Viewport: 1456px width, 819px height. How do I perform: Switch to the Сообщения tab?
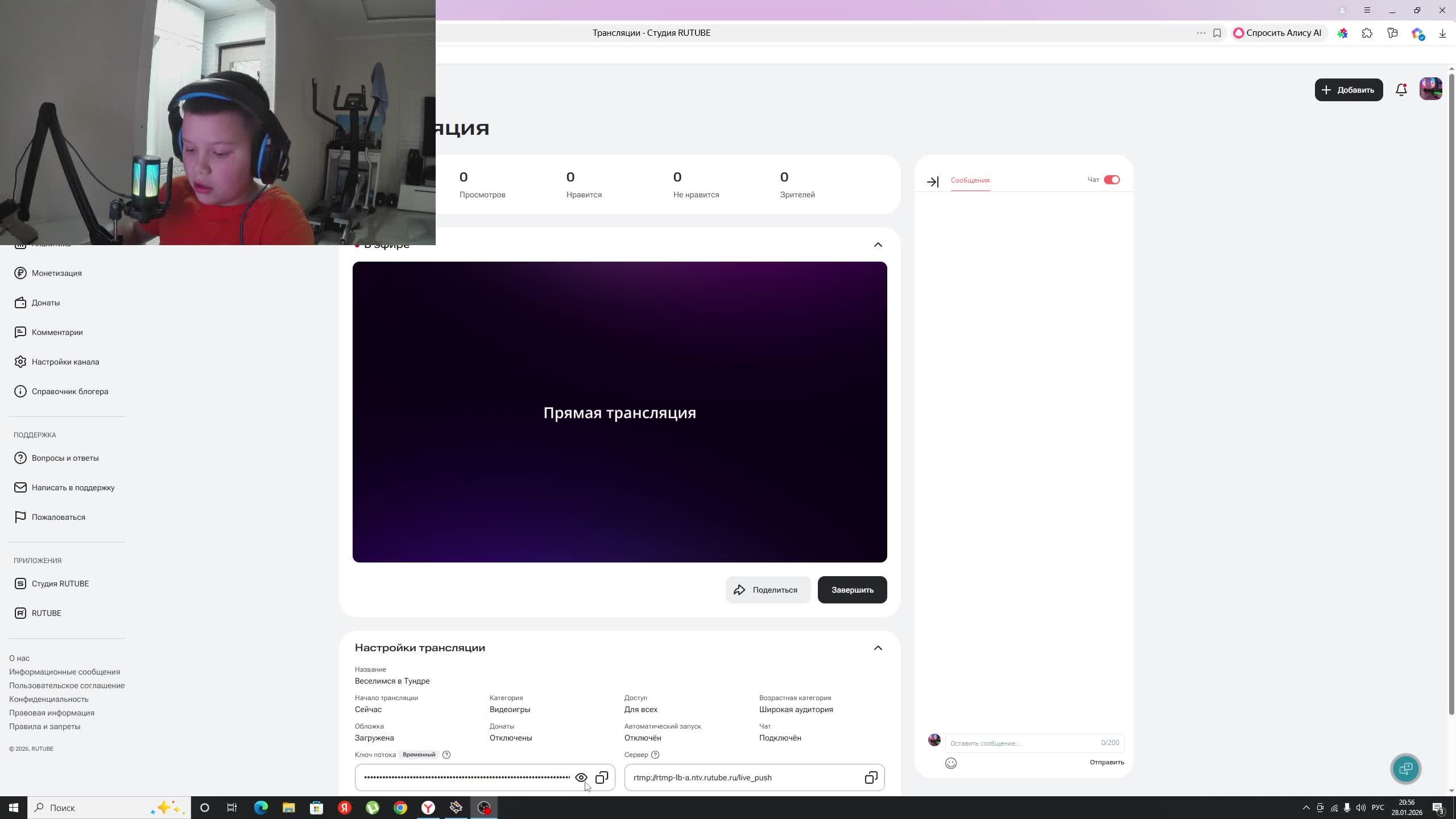coord(970,180)
